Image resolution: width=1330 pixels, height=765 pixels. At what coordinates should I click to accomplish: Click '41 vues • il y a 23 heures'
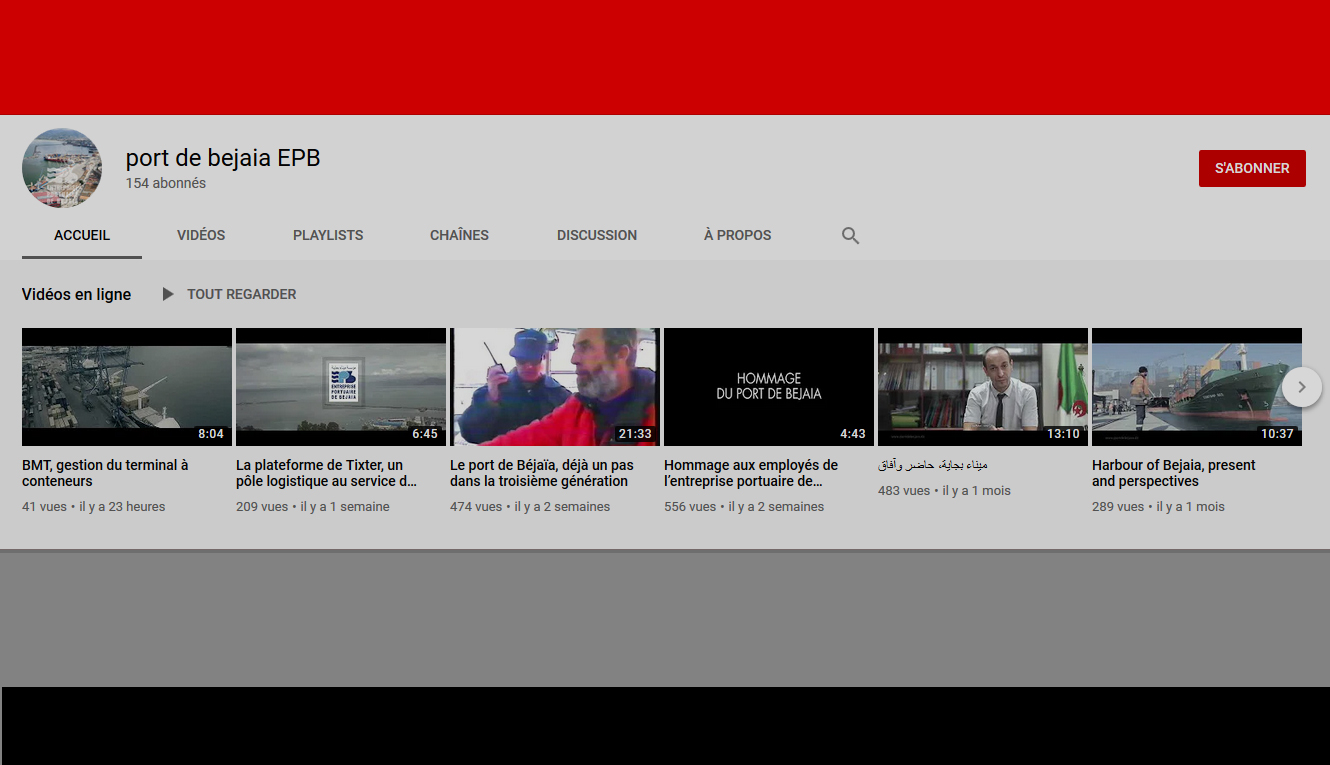click(x=94, y=507)
